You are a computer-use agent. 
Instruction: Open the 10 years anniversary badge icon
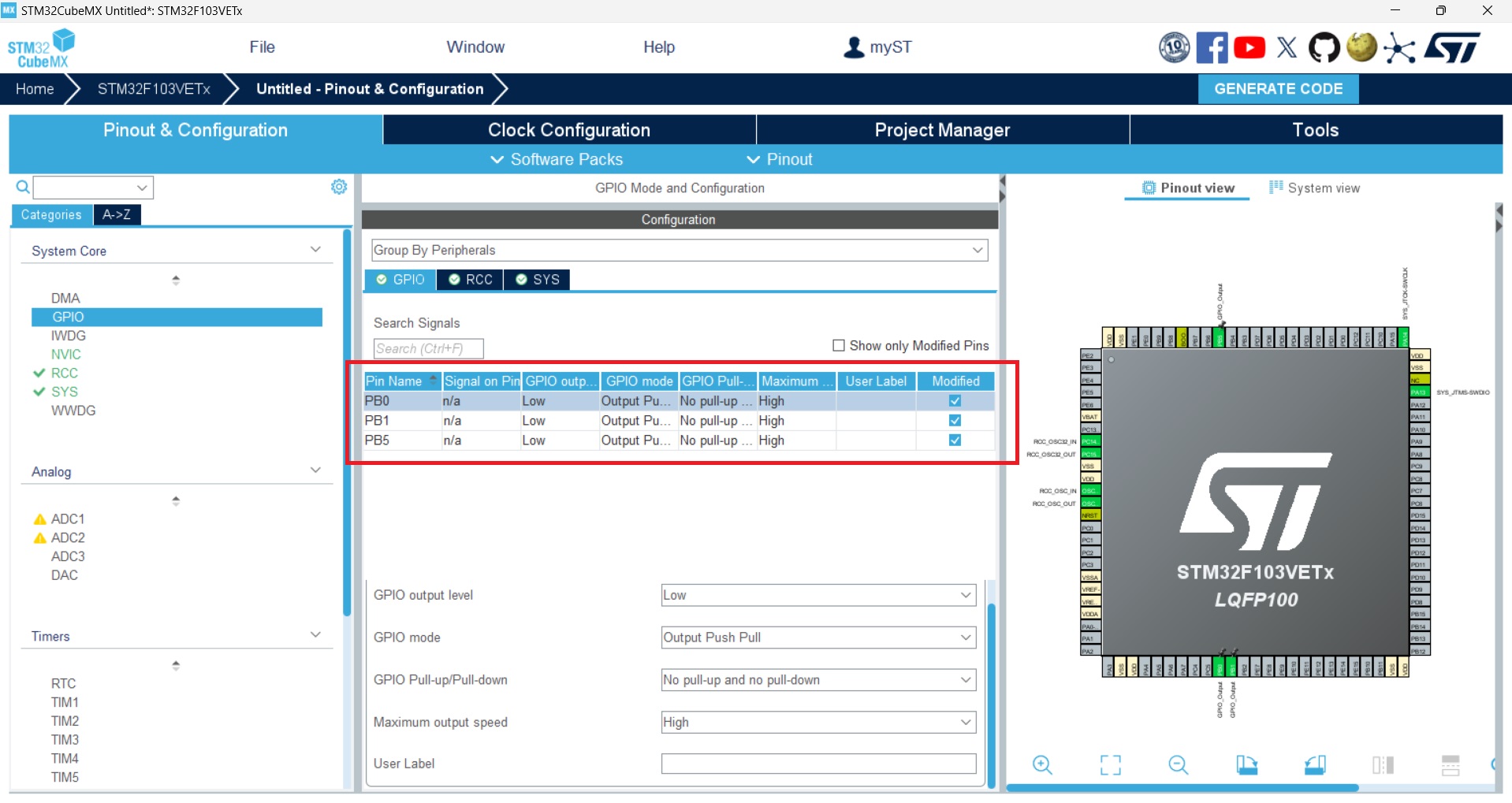[x=1174, y=47]
